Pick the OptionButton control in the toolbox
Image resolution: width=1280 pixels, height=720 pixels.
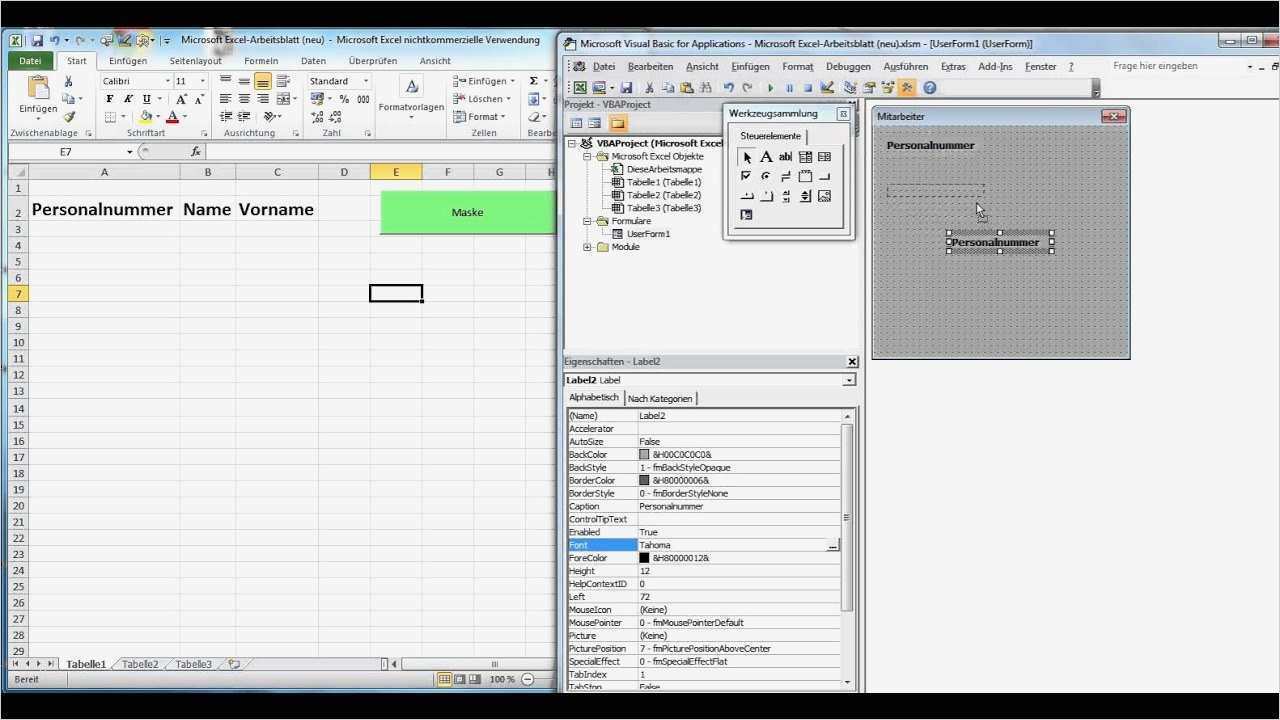point(766,176)
